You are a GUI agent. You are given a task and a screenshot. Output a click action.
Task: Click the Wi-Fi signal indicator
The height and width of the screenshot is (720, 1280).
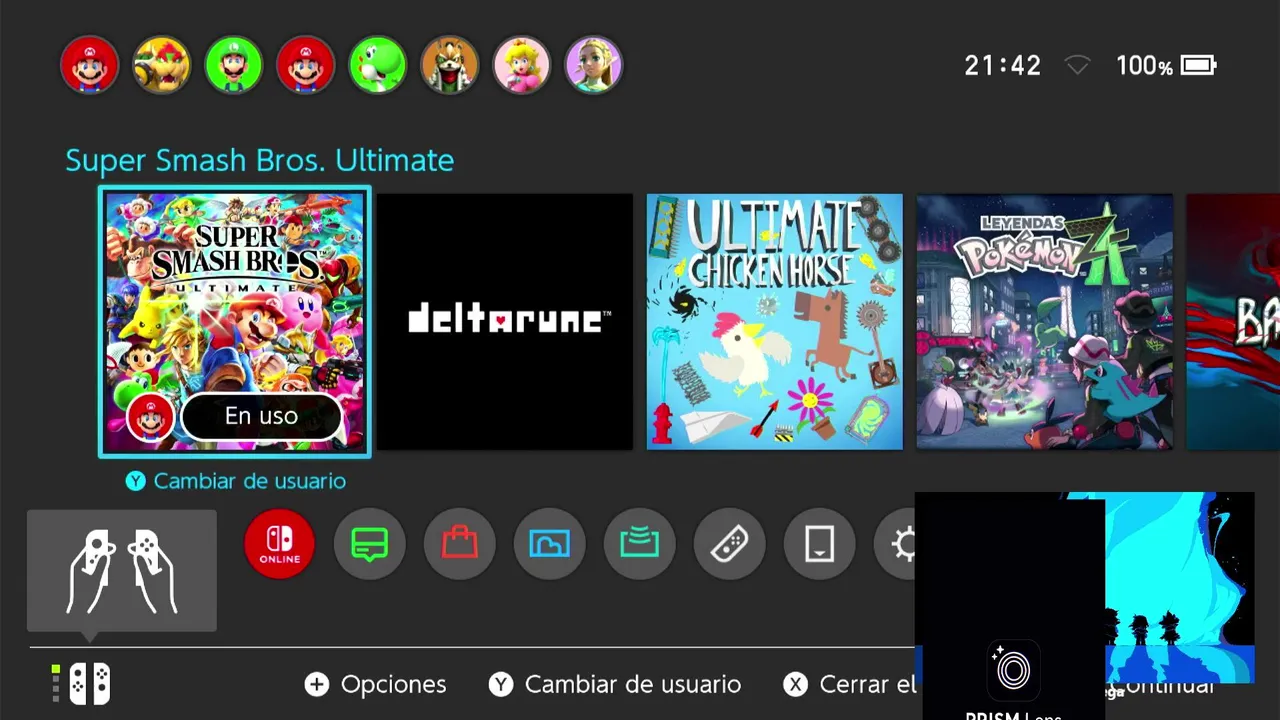pos(1077,66)
